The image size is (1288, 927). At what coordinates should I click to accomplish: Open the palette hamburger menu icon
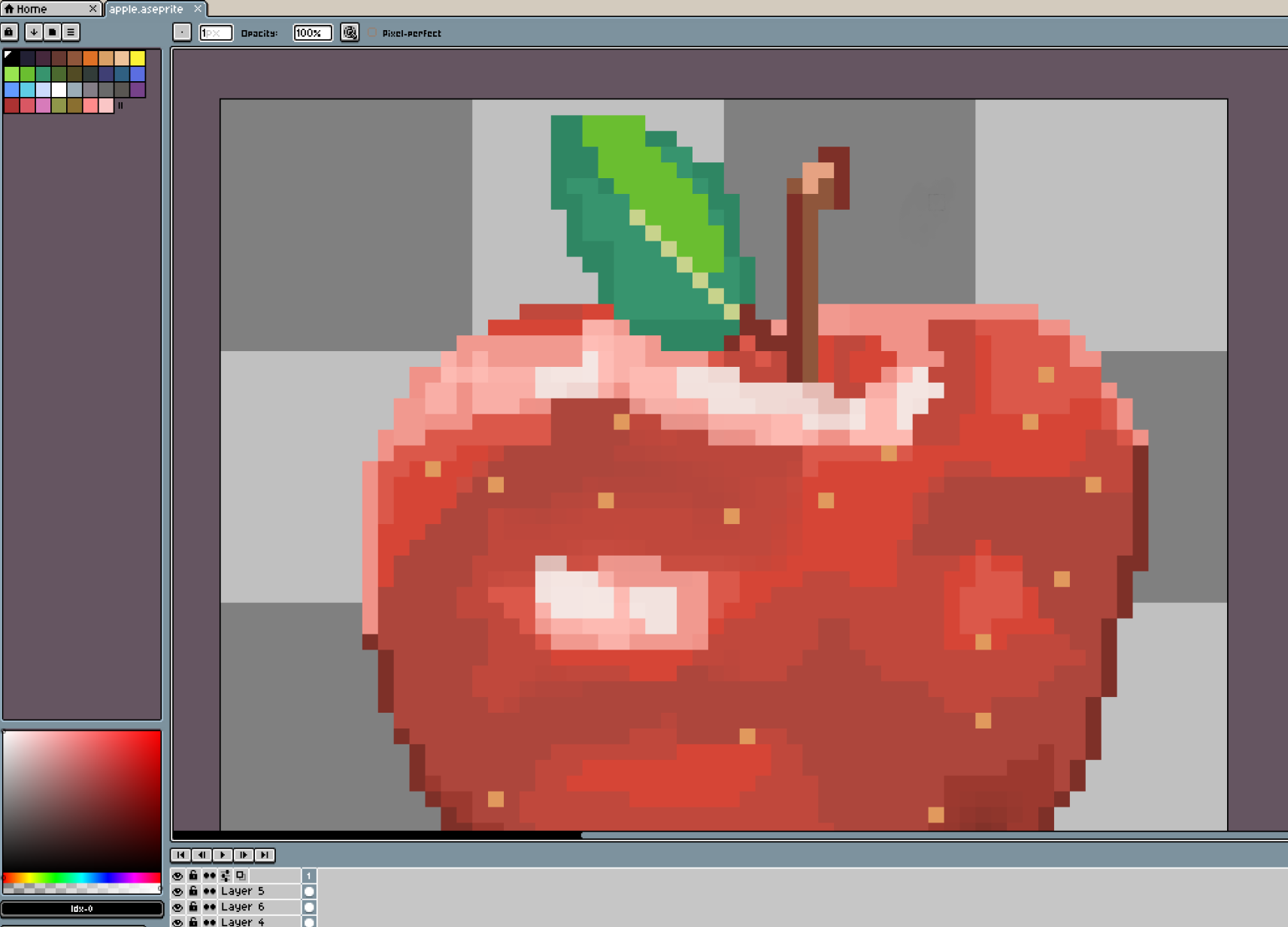click(x=70, y=32)
